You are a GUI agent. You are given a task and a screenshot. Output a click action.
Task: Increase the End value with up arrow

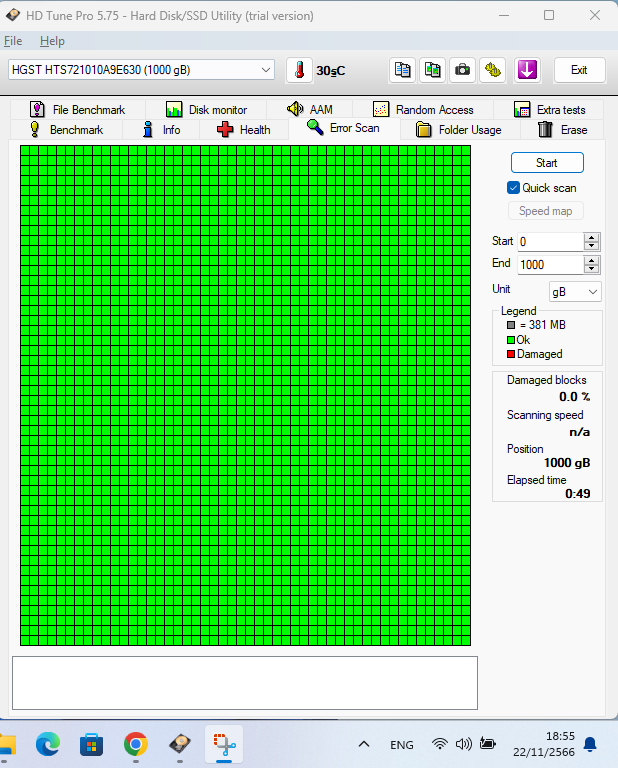pyautogui.click(x=592, y=261)
